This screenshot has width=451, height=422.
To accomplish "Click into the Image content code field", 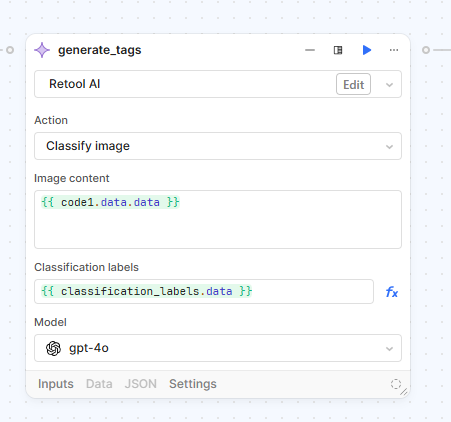I will point(218,219).
